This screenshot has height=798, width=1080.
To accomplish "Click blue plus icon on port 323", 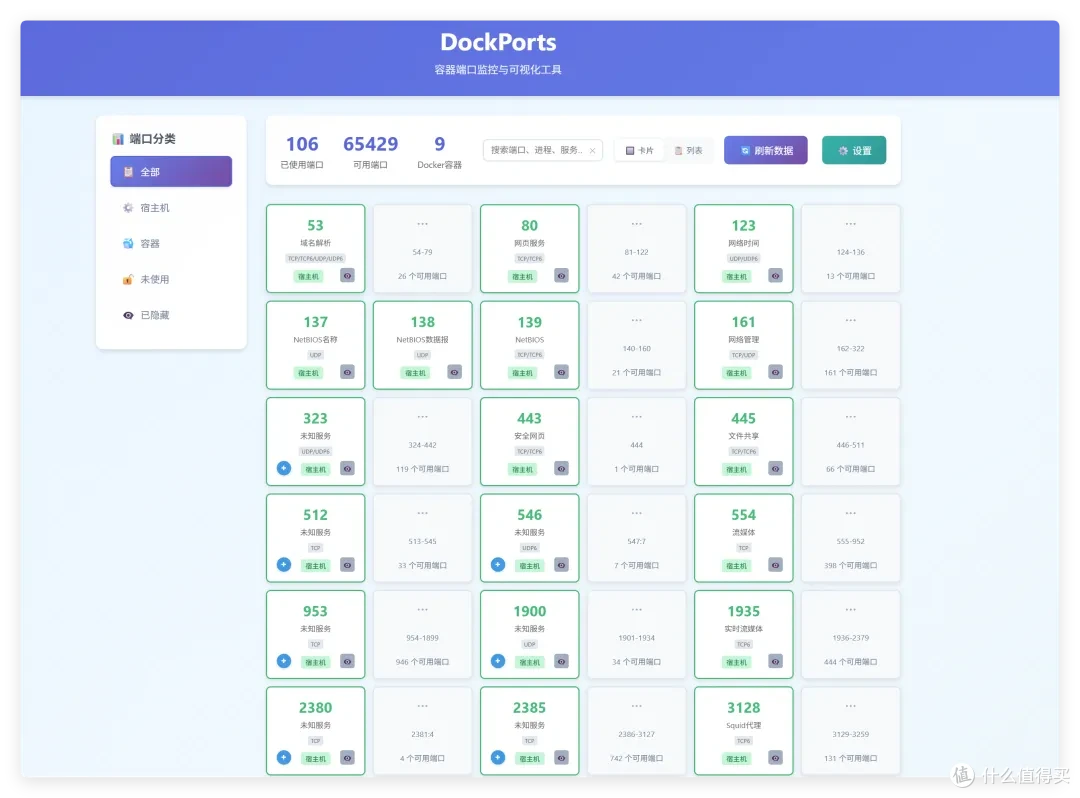I will [284, 468].
